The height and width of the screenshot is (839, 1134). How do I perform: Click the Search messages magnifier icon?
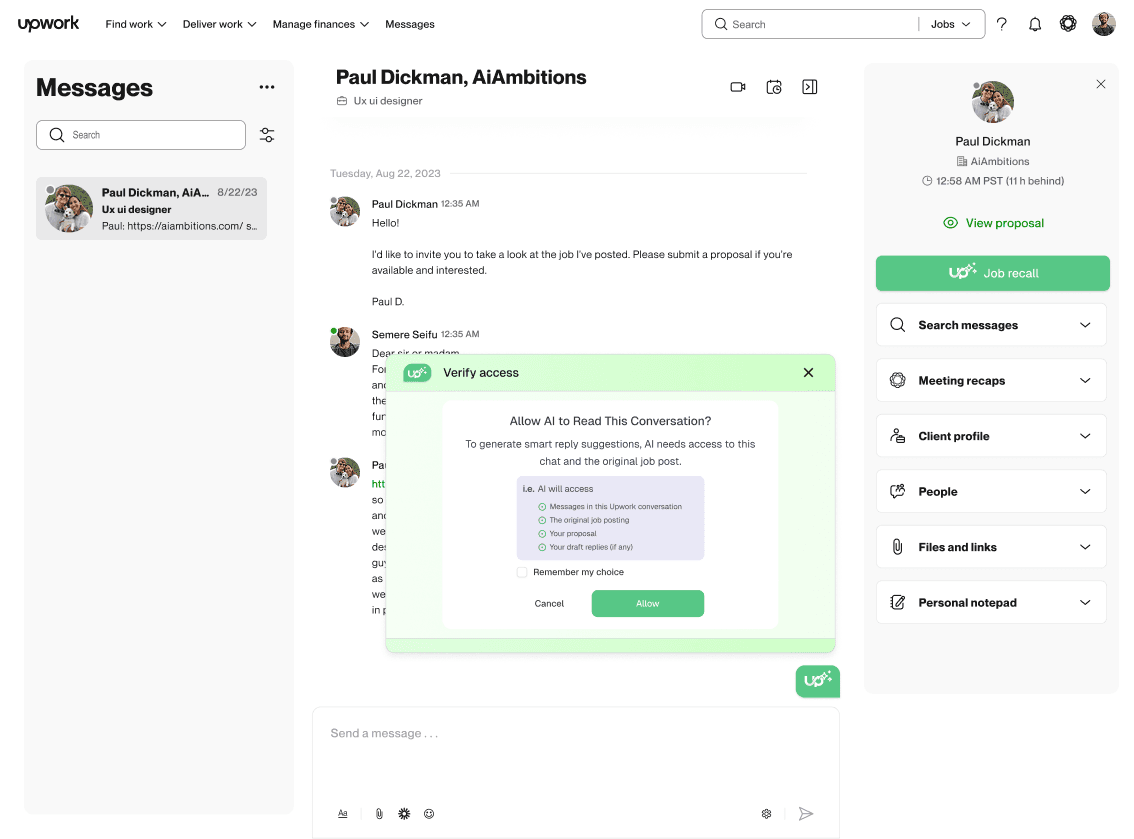click(x=898, y=325)
